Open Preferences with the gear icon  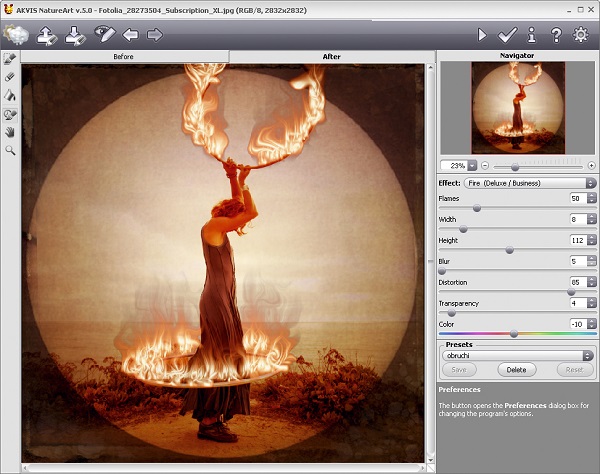tap(580, 35)
